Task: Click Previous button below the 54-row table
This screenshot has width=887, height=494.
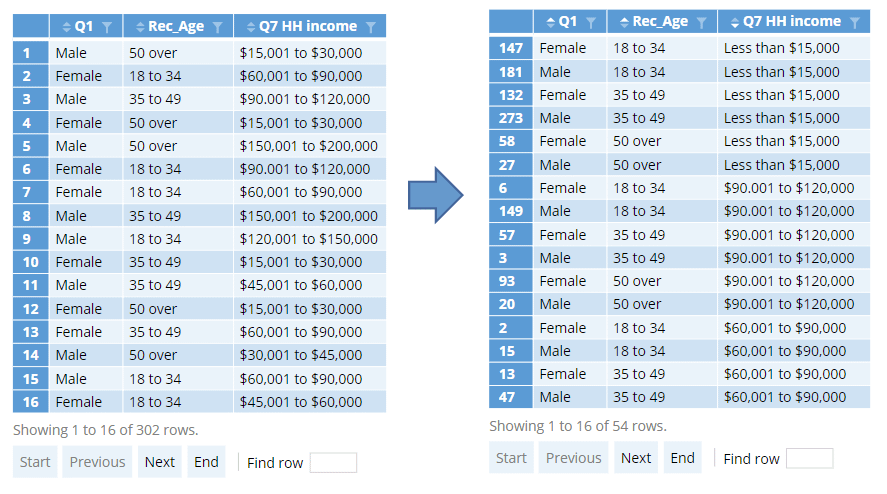Action: [x=574, y=458]
